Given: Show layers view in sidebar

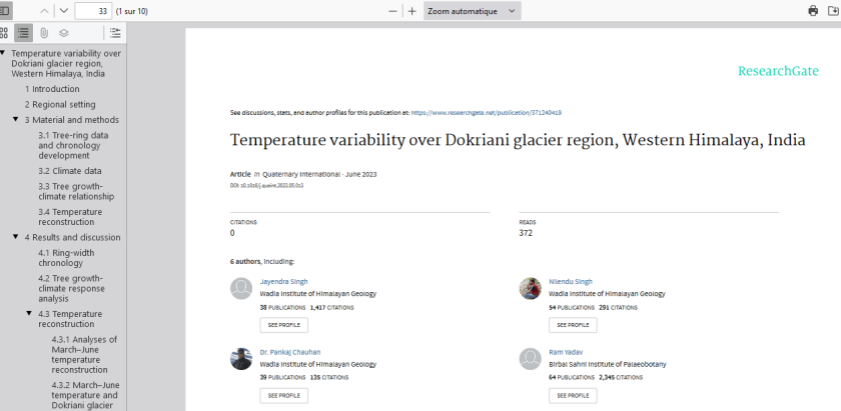Looking at the screenshot, I should point(63,32).
